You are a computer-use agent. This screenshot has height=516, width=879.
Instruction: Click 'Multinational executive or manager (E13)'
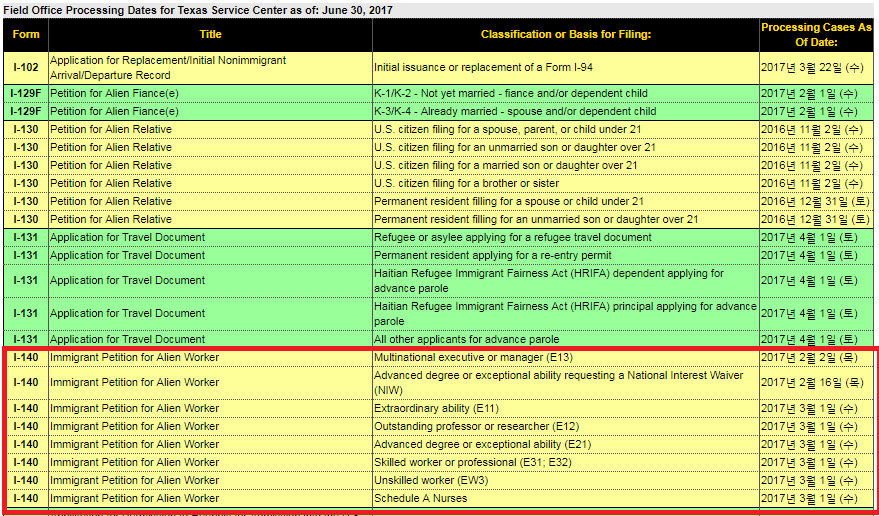pyautogui.click(x=473, y=357)
